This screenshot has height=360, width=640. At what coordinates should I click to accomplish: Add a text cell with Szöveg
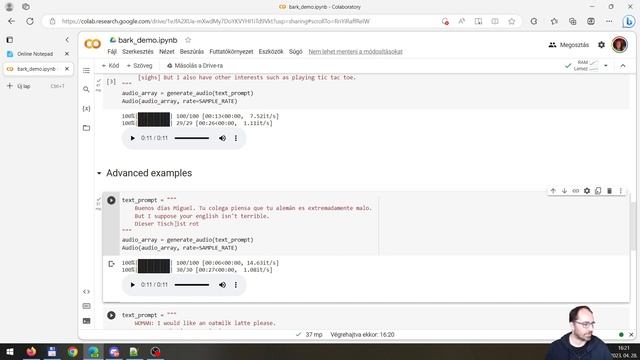[139, 66]
